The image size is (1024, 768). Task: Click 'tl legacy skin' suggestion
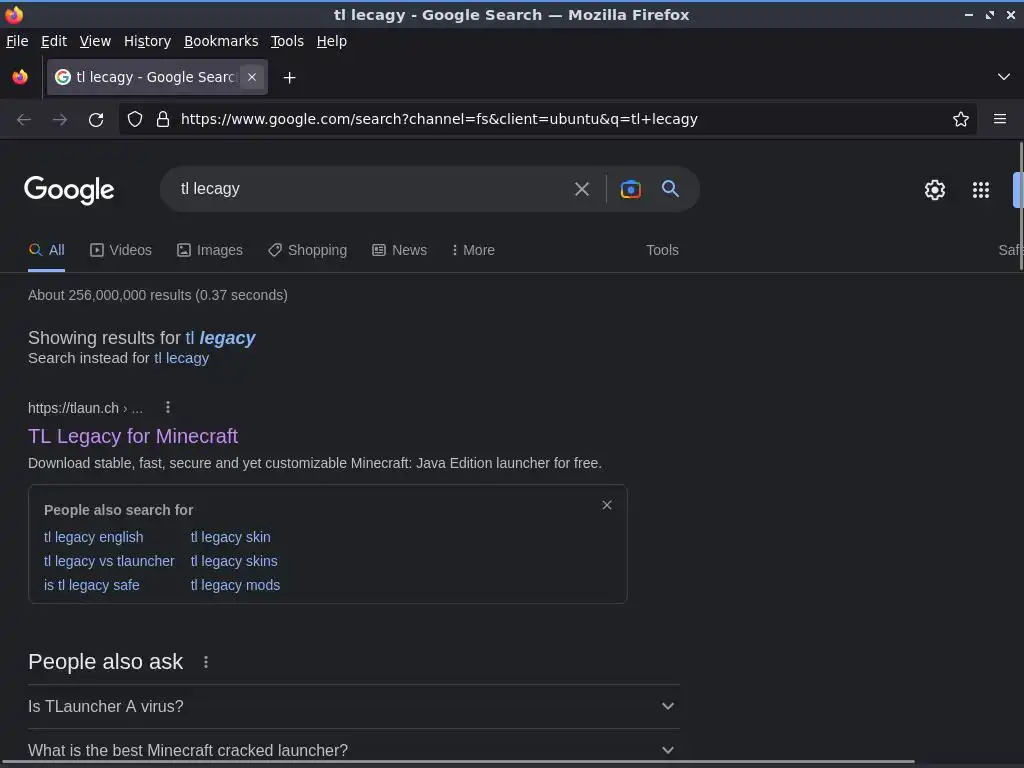click(231, 537)
